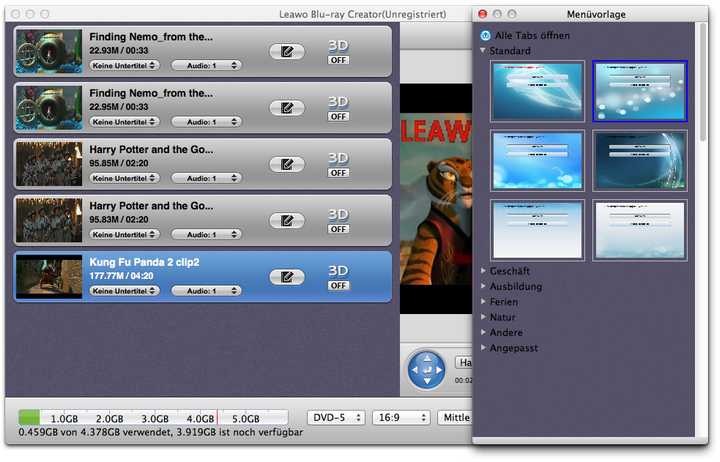Select first Finding Nemo clip thumbnail

[49, 51]
